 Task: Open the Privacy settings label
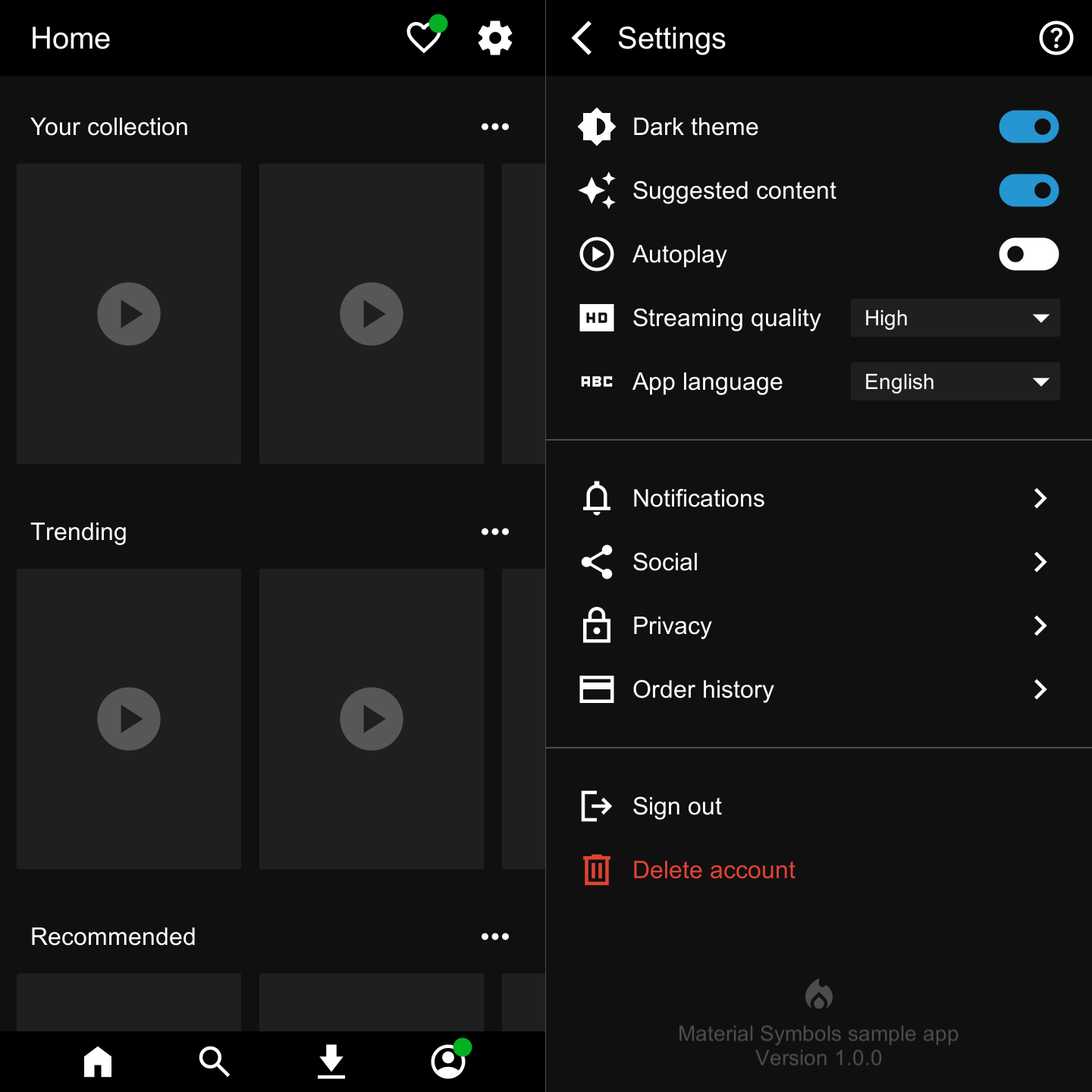coord(672,626)
